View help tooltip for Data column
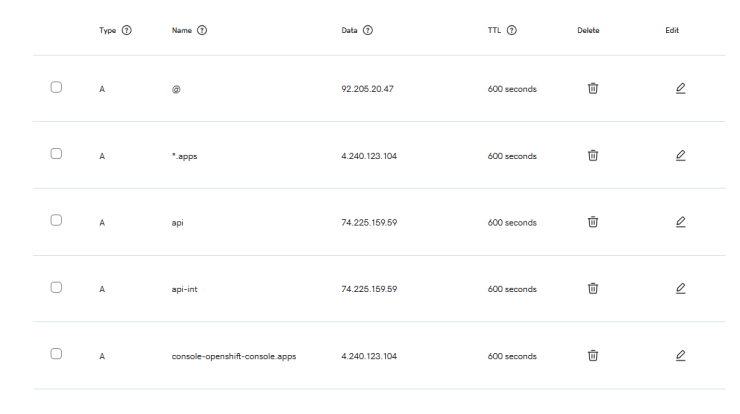The width and height of the screenshot is (740, 414). click(368, 30)
